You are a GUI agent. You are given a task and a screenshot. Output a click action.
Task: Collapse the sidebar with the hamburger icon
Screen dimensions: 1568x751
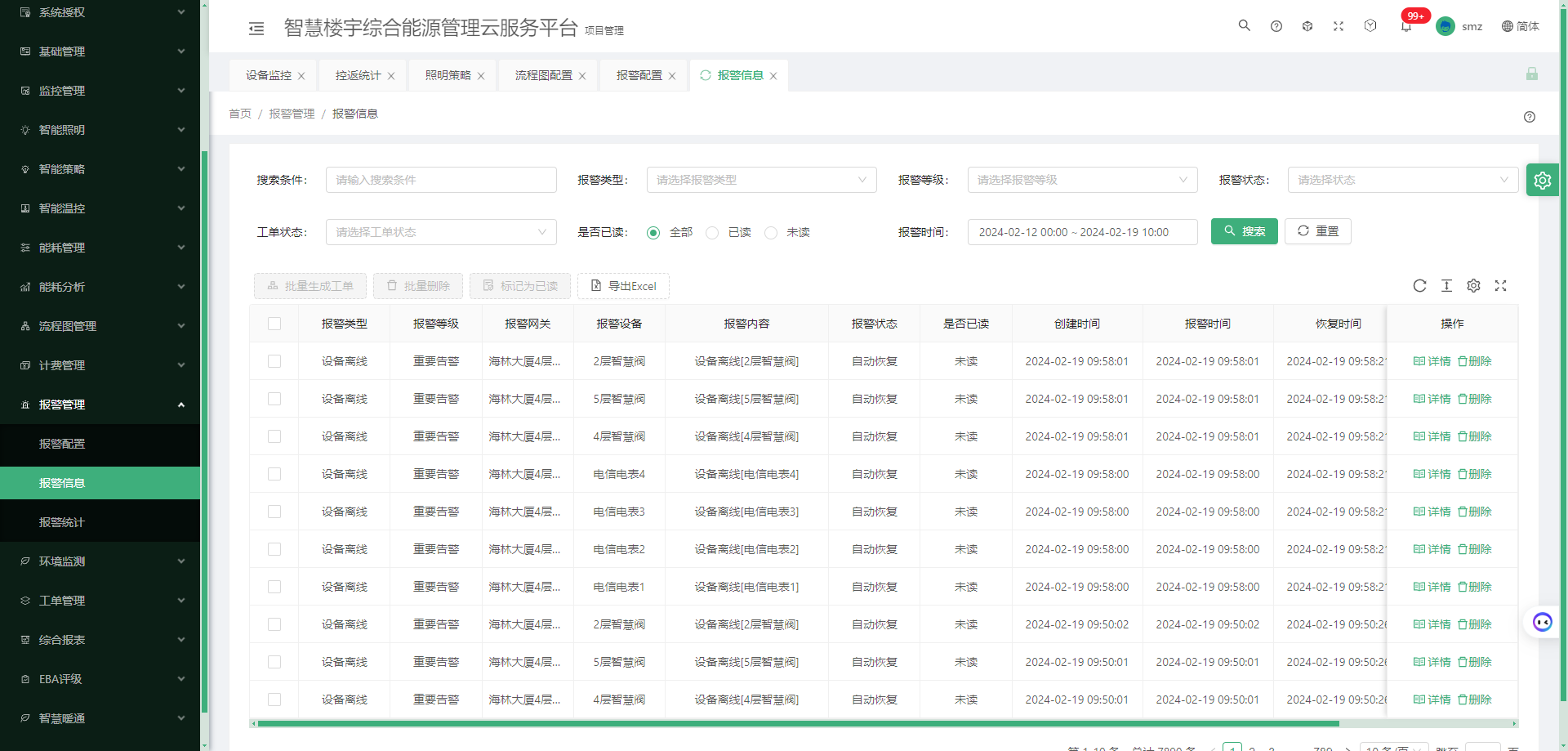pyautogui.click(x=256, y=29)
